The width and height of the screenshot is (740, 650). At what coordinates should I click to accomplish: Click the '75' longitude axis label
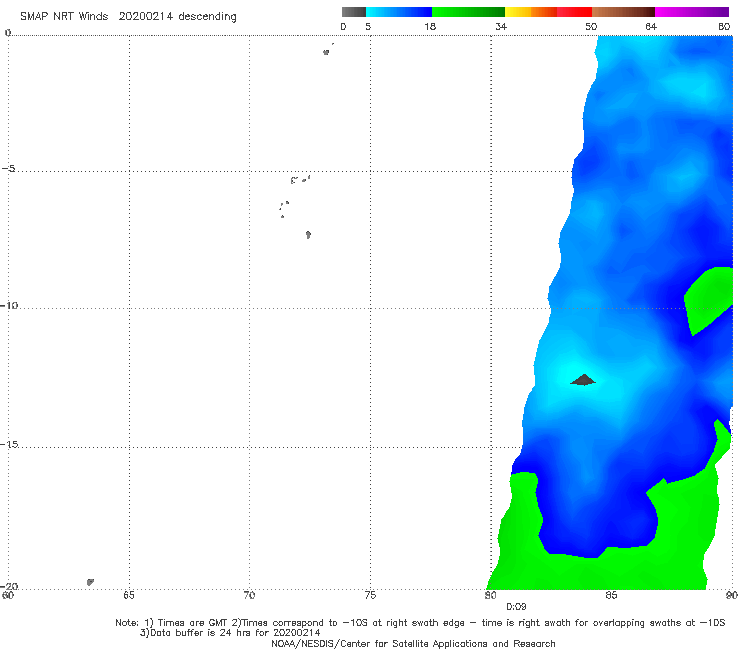[x=370, y=595]
